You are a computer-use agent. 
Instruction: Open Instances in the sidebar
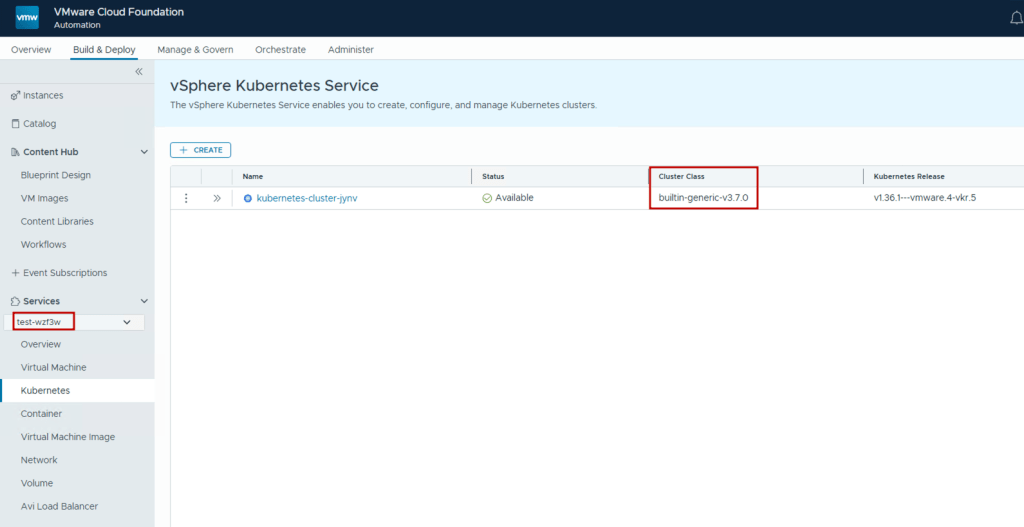(x=43, y=95)
